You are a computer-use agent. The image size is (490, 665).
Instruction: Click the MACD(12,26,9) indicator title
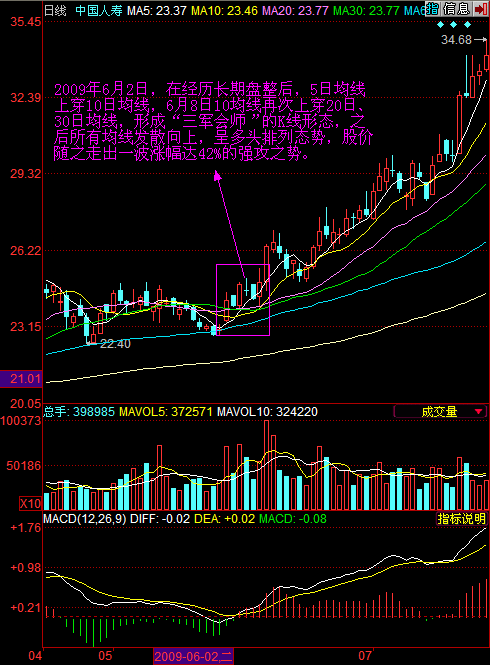[x=84, y=519]
